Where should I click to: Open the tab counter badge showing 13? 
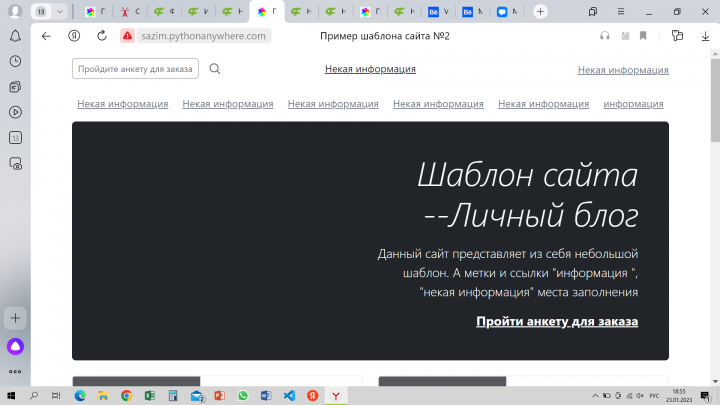point(41,11)
